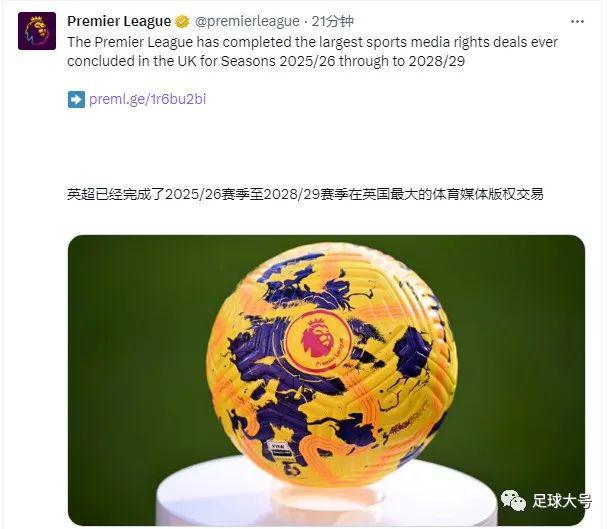
Task: Click the blue arrow emoji before link
Action: coord(76,99)
